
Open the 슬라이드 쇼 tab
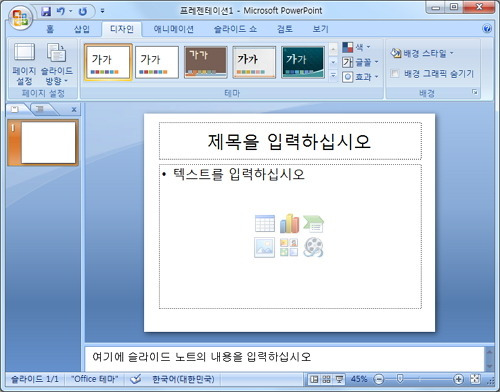[x=235, y=29]
